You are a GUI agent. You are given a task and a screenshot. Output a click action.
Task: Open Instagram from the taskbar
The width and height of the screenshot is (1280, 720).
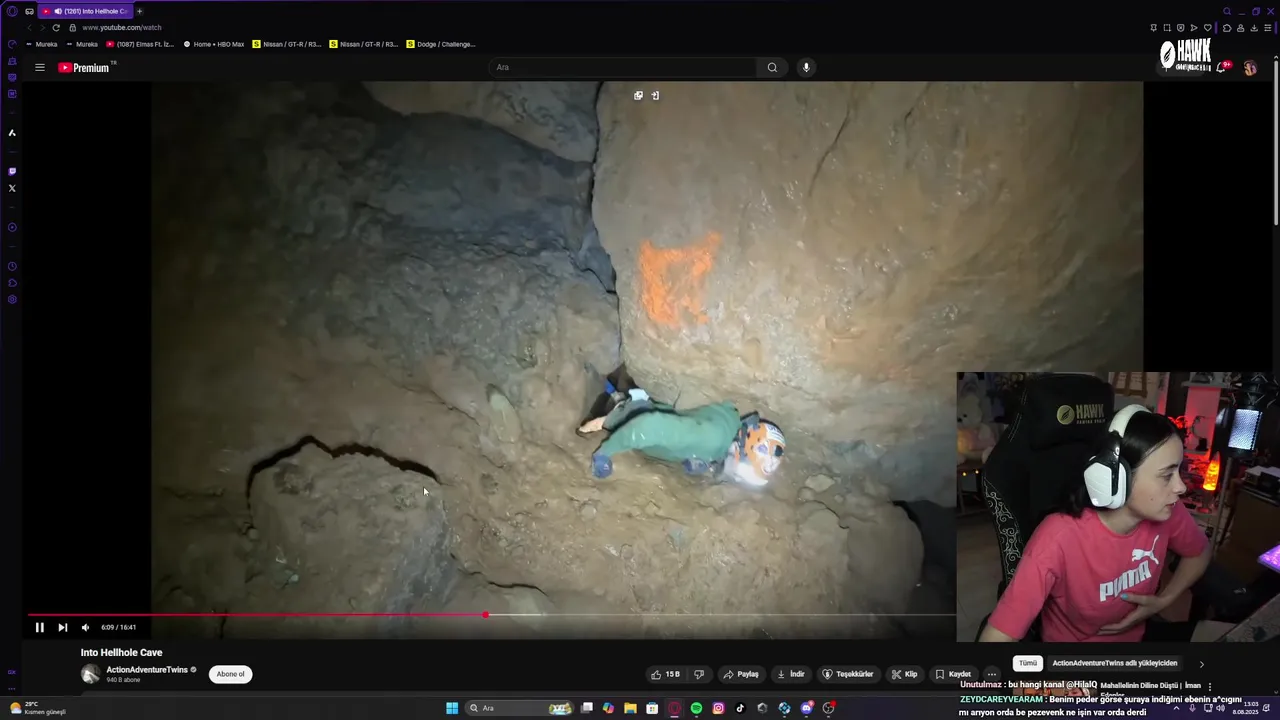pyautogui.click(x=718, y=708)
